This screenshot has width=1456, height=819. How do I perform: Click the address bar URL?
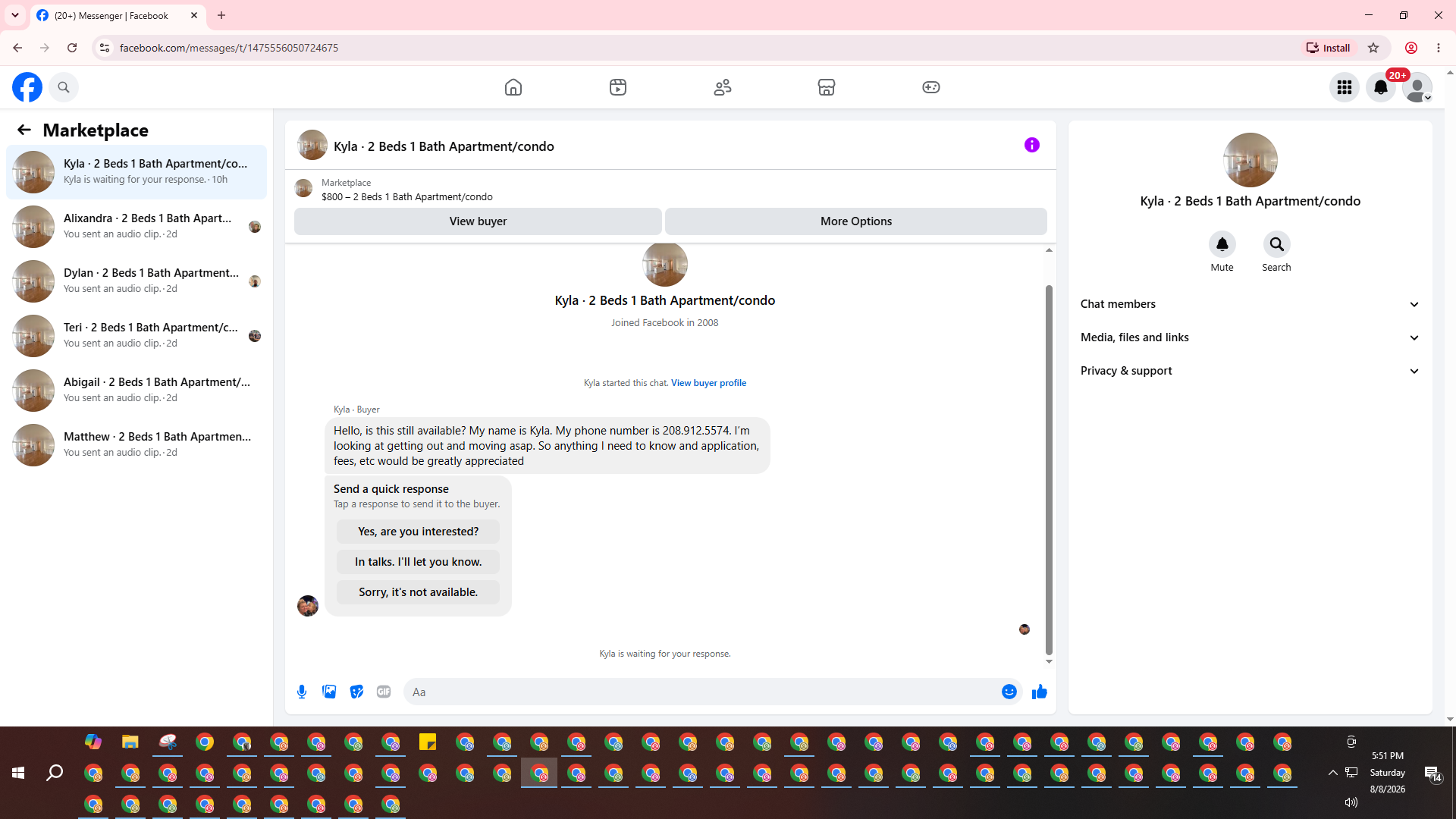tap(229, 48)
